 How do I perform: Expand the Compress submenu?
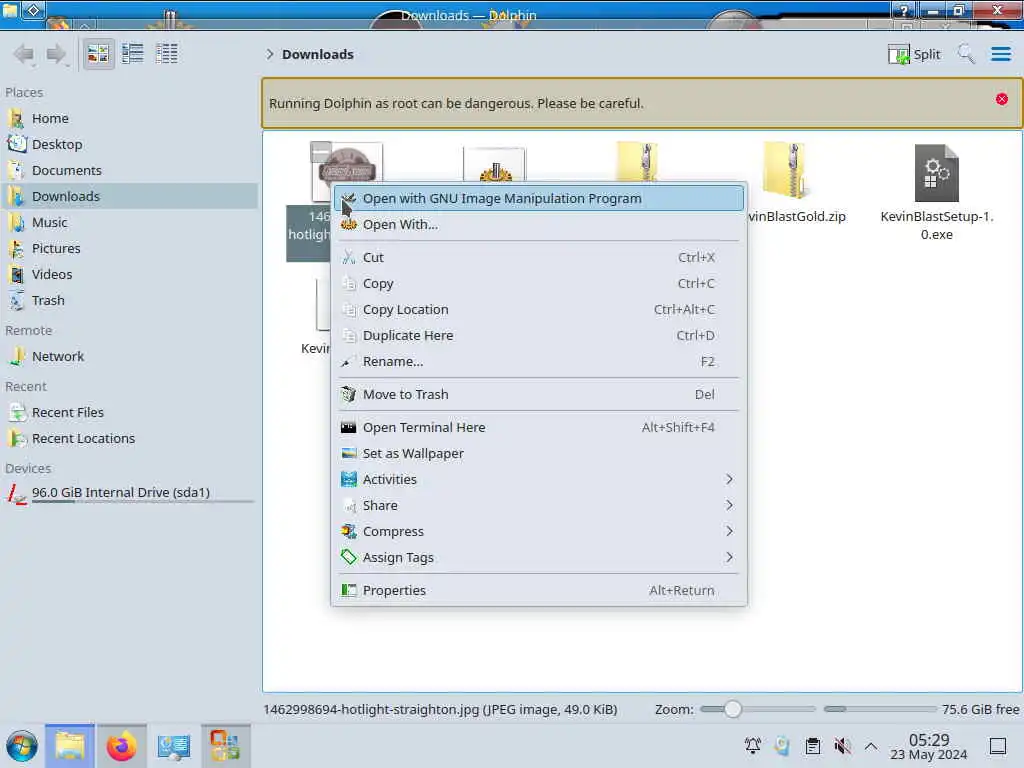coord(539,532)
